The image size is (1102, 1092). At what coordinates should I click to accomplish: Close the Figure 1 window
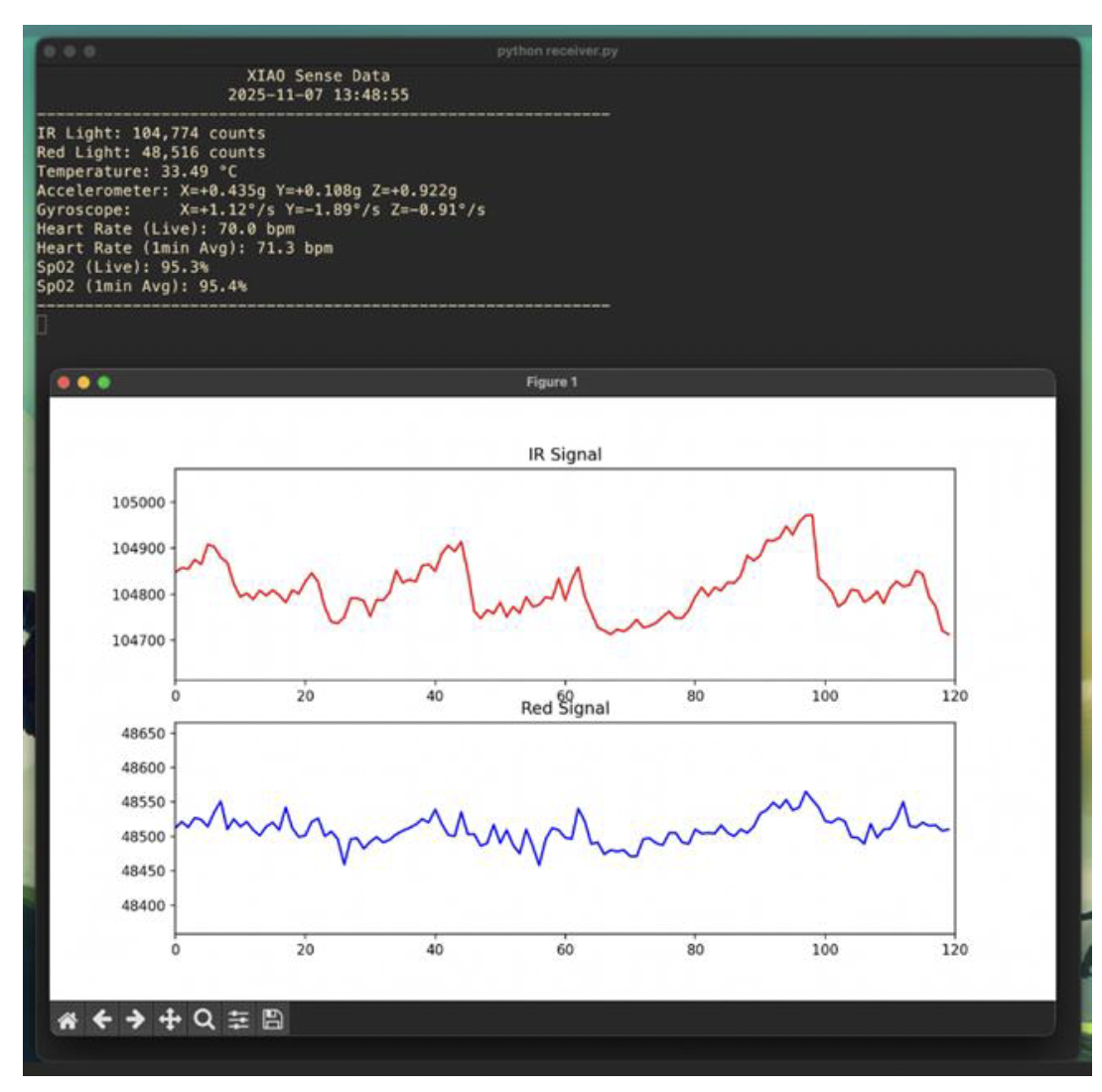point(64,382)
